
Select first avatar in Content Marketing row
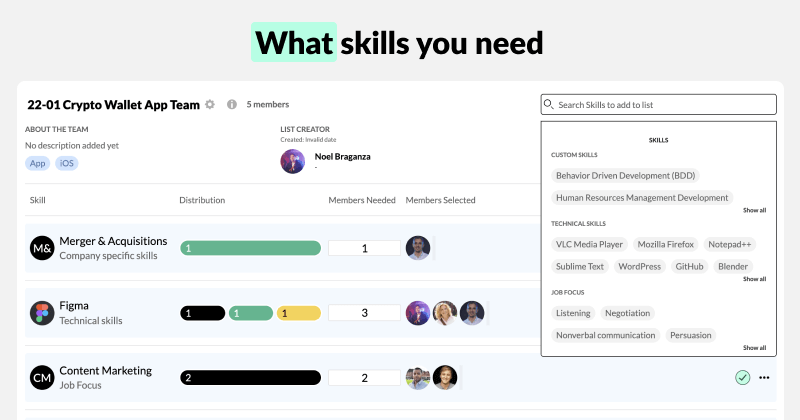[418, 378]
